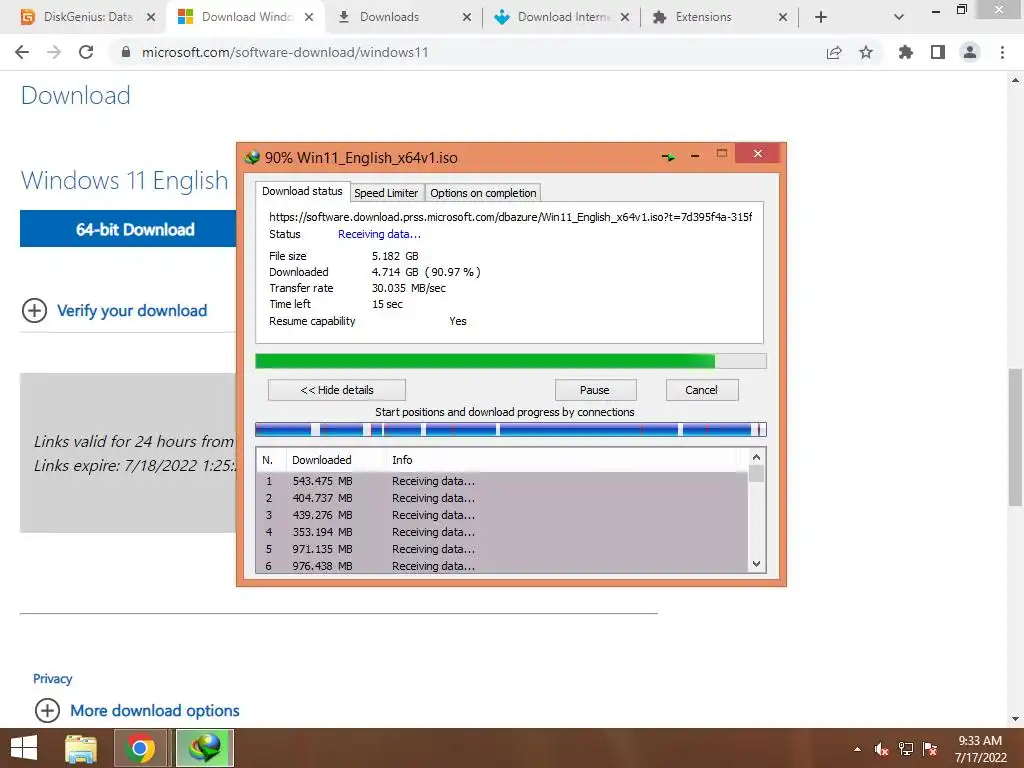Open a new browser tab
This screenshot has width=1024, height=768.
tap(821, 18)
